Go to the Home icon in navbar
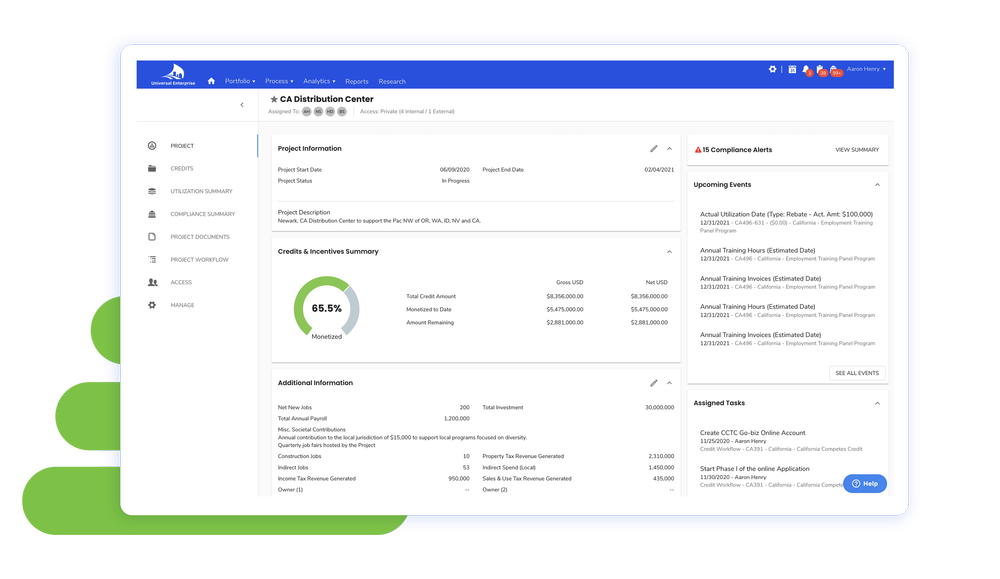 tap(211, 81)
